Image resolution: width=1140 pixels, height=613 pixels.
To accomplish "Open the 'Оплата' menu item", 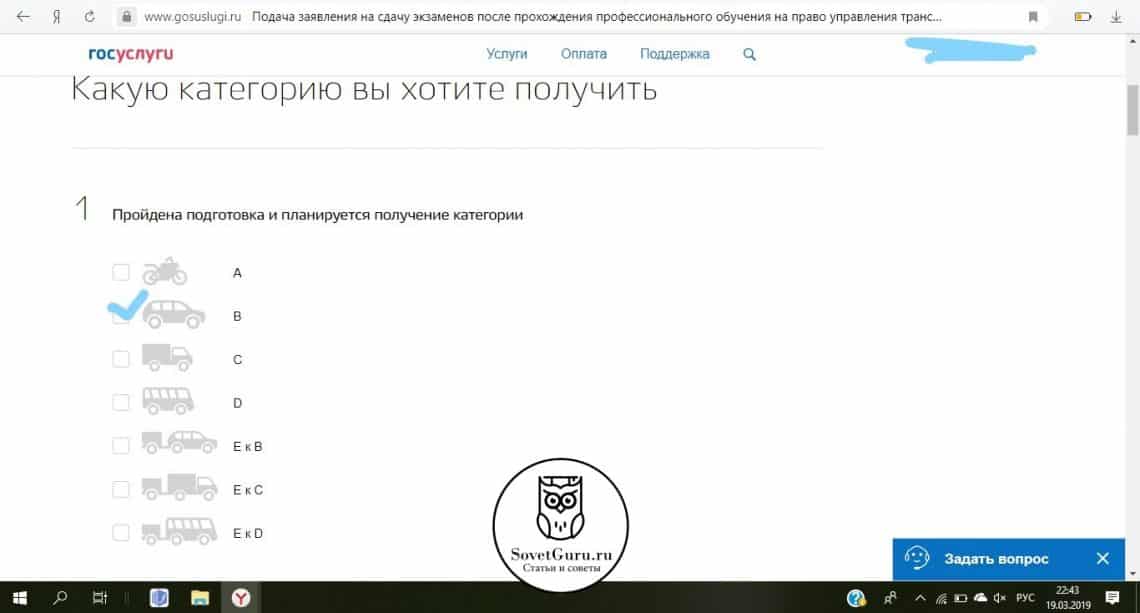I will tap(583, 54).
